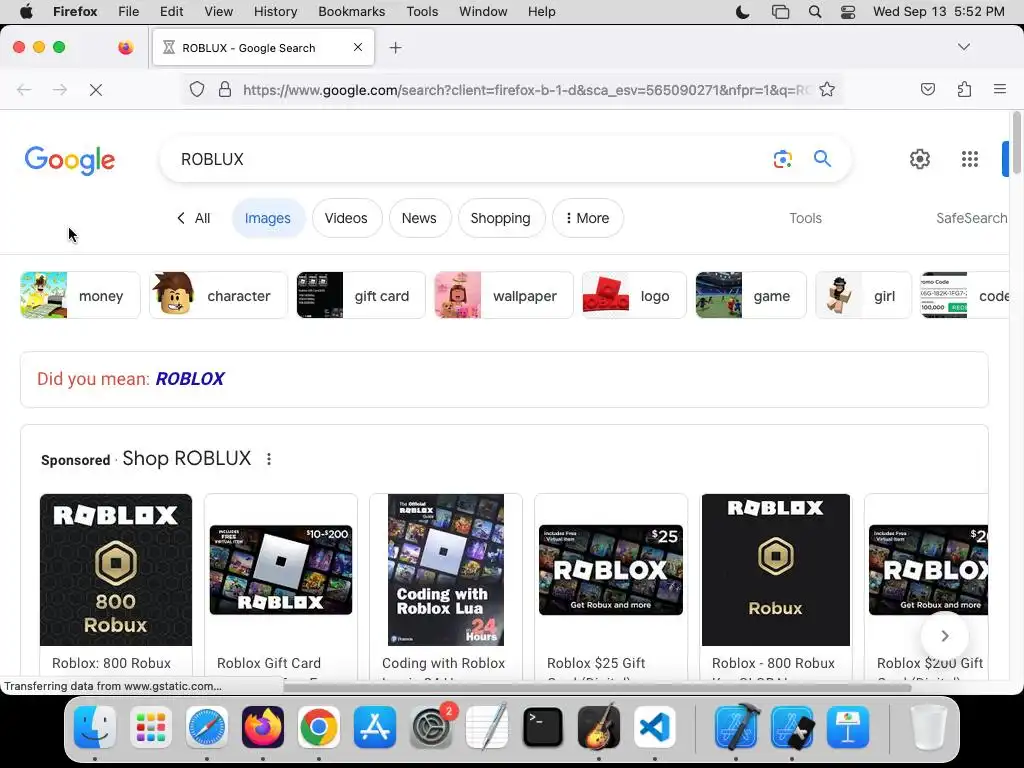Open System Settings from the Dock
The image size is (1024, 768).
tap(431, 726)
